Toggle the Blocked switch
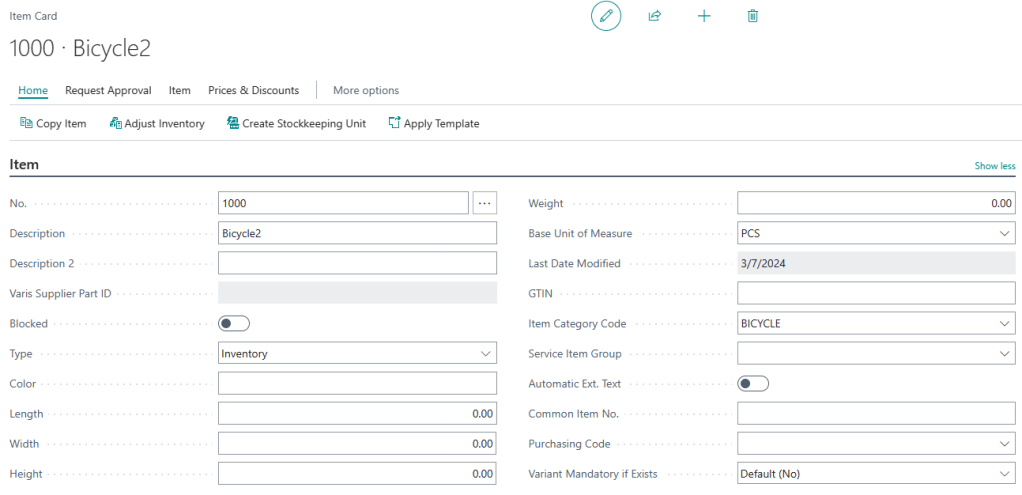 click(234, 323)
